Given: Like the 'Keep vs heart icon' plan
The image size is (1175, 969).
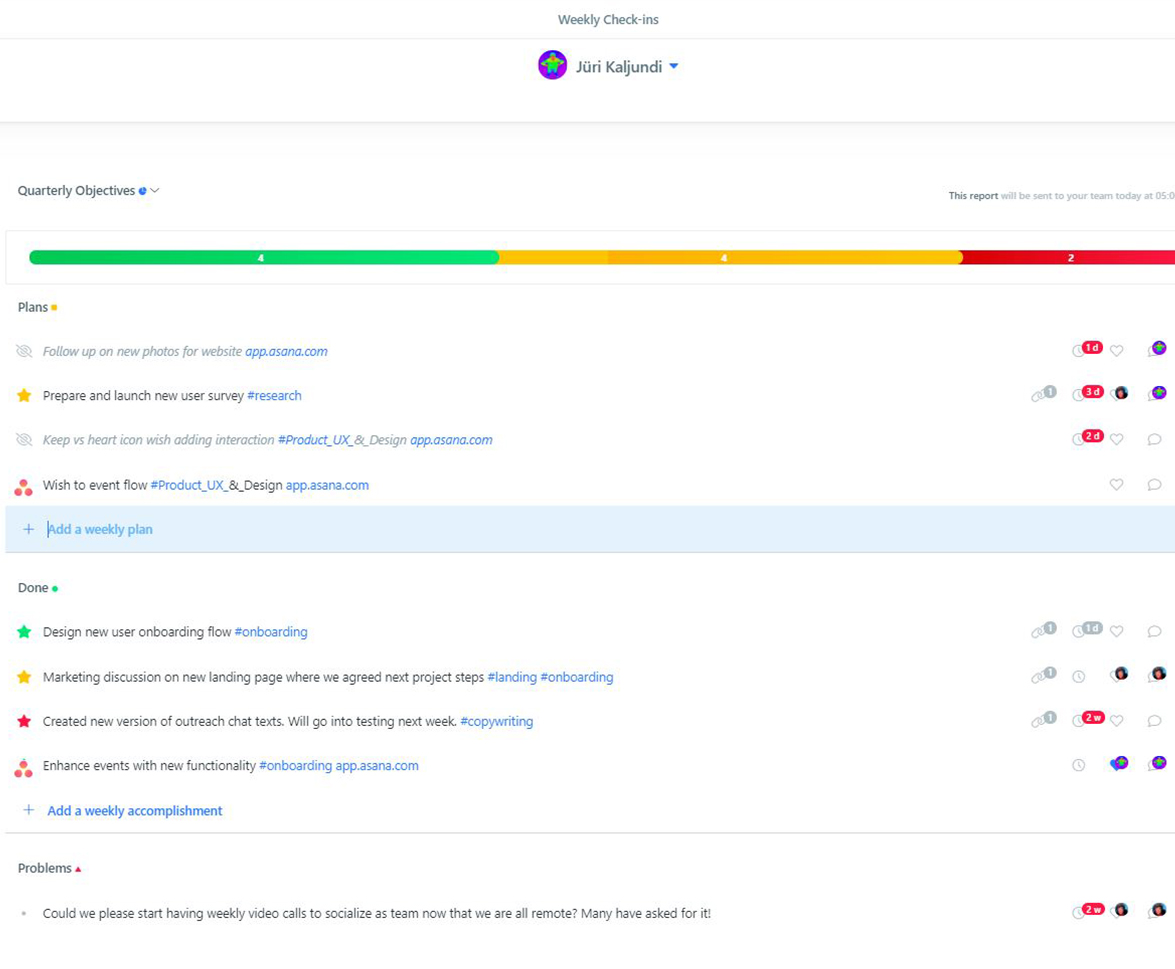Looking at the screenshot, I should 1117,439.
